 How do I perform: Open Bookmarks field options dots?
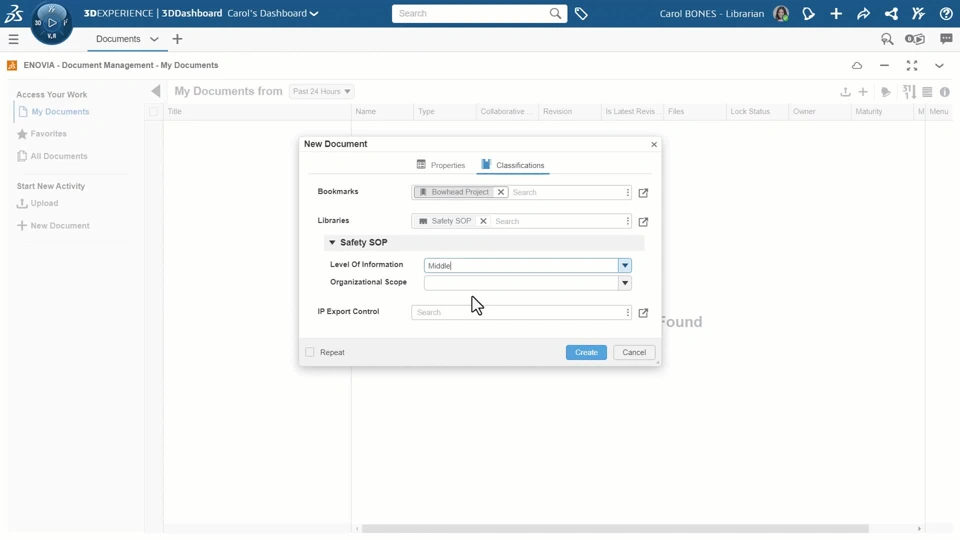point(628,192)
